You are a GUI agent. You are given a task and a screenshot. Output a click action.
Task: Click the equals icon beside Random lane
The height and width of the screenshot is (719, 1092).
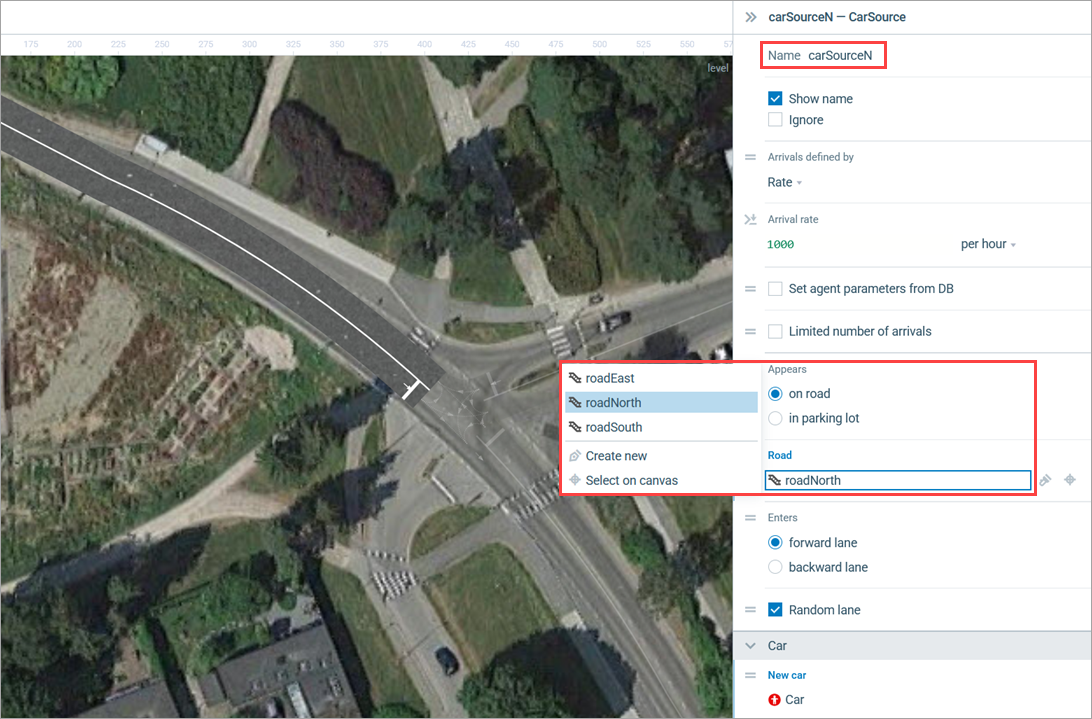coord(750,610)
